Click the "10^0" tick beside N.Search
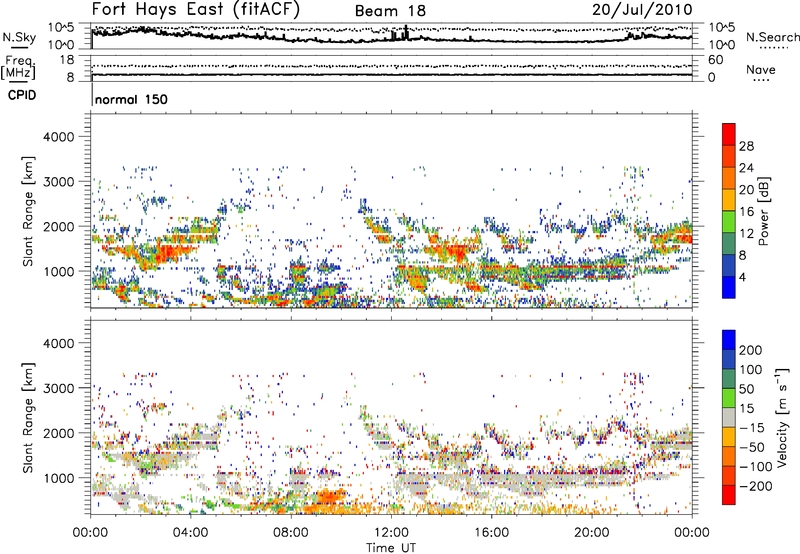 coord(722,45)
